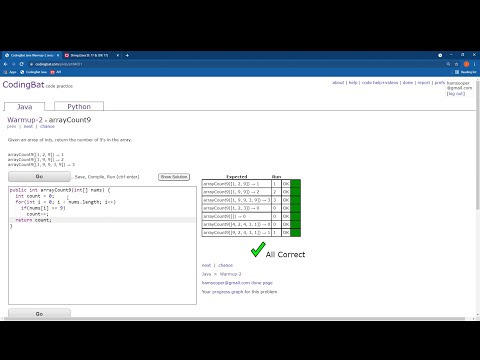480x360 pixels.
Task: Click the for loop line in the code
Action: point(65,202)
